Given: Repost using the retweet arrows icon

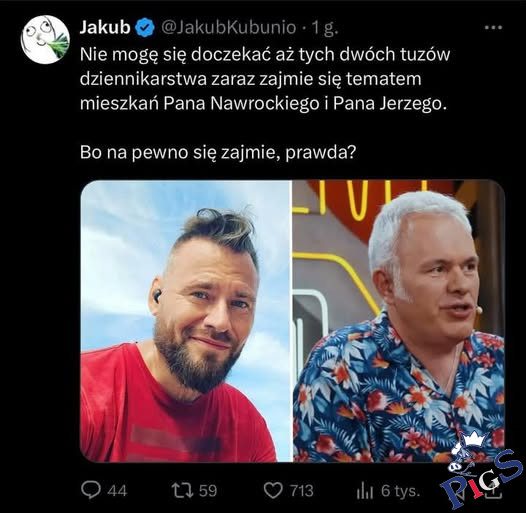Looking at the screenshot, I should click(x=182, y=490).
